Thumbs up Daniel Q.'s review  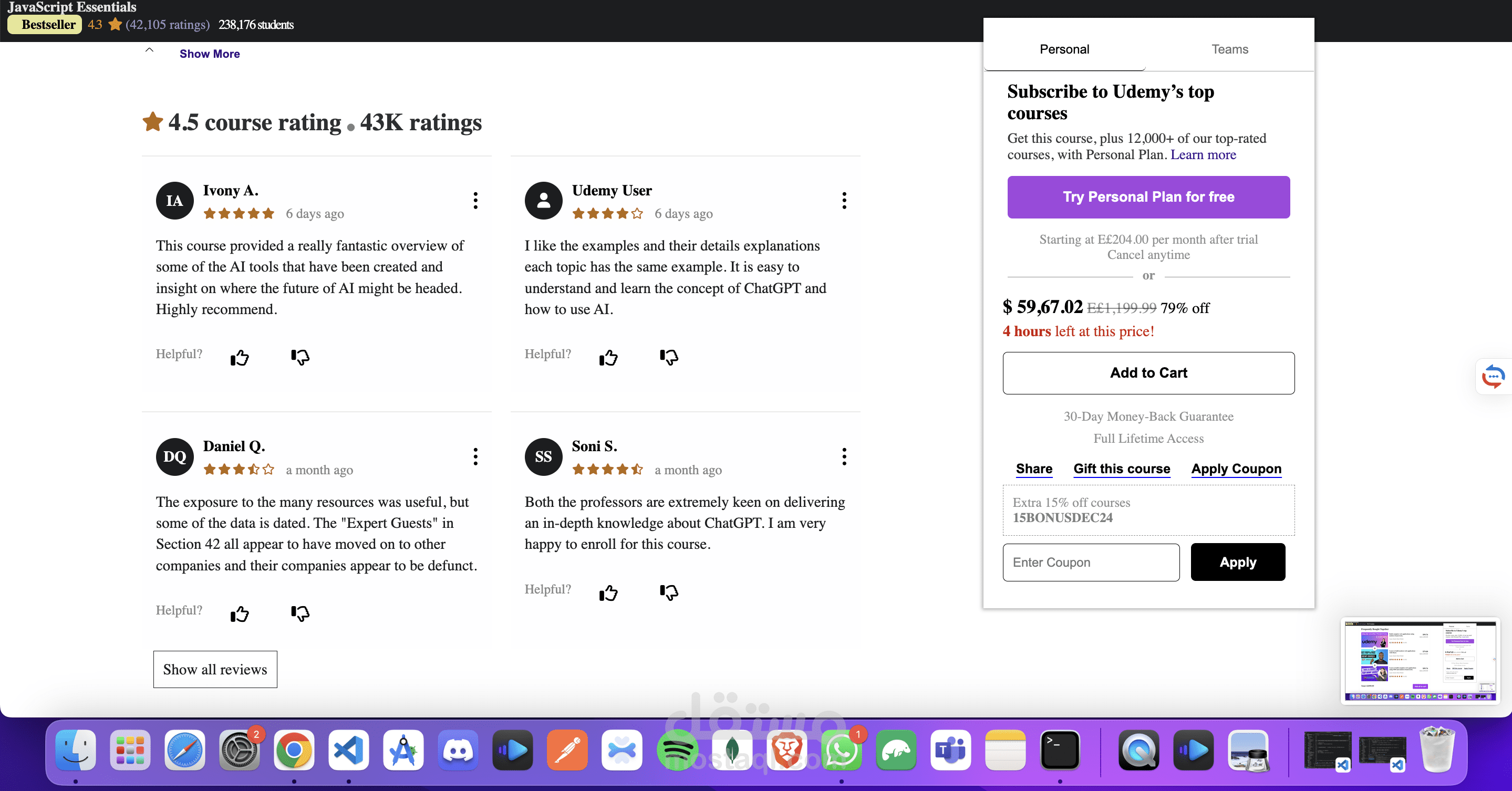[240, 614]
